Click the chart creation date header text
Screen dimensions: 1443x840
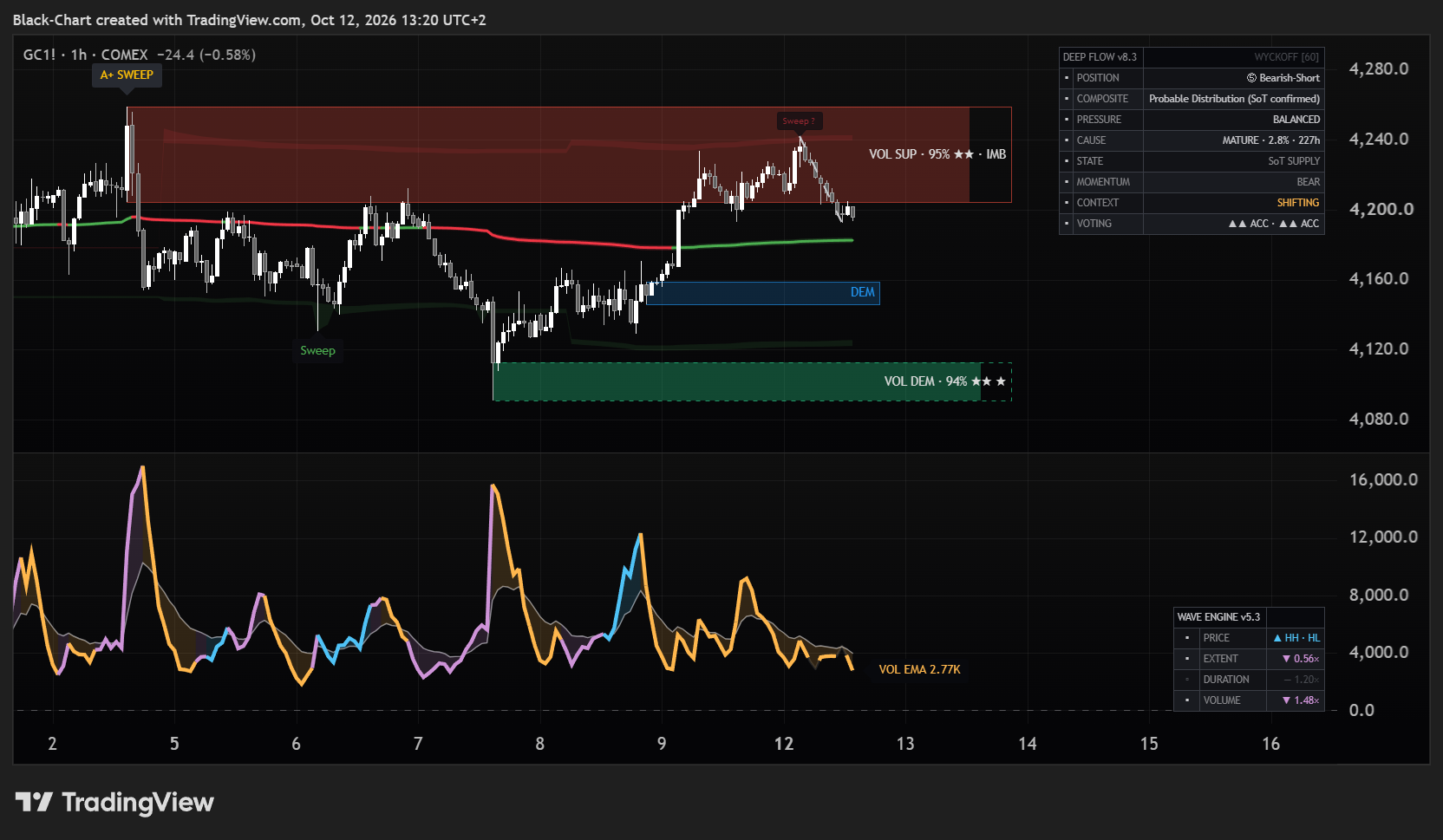click(249, 20)
